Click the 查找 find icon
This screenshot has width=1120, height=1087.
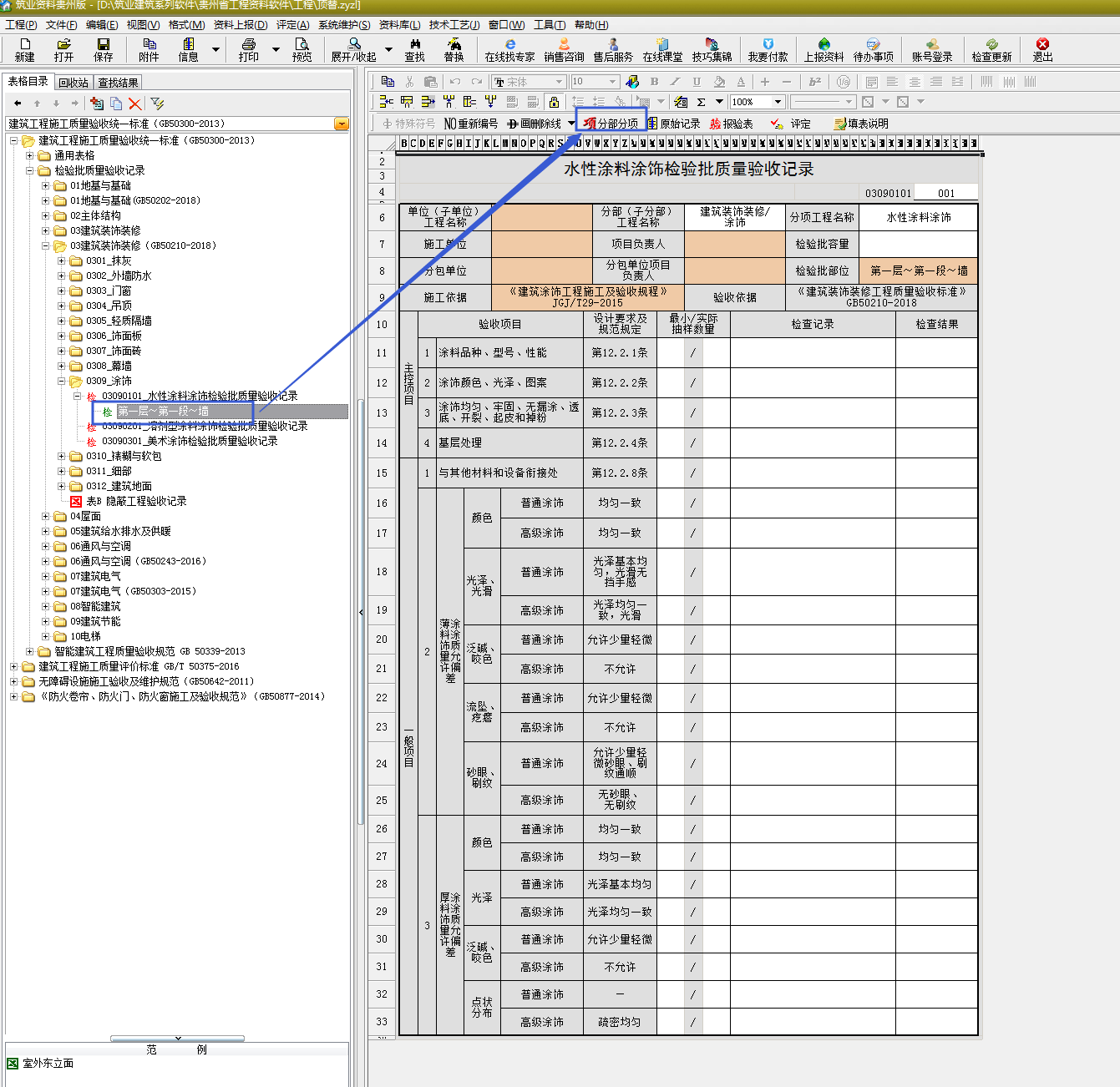tap(414, 49)
